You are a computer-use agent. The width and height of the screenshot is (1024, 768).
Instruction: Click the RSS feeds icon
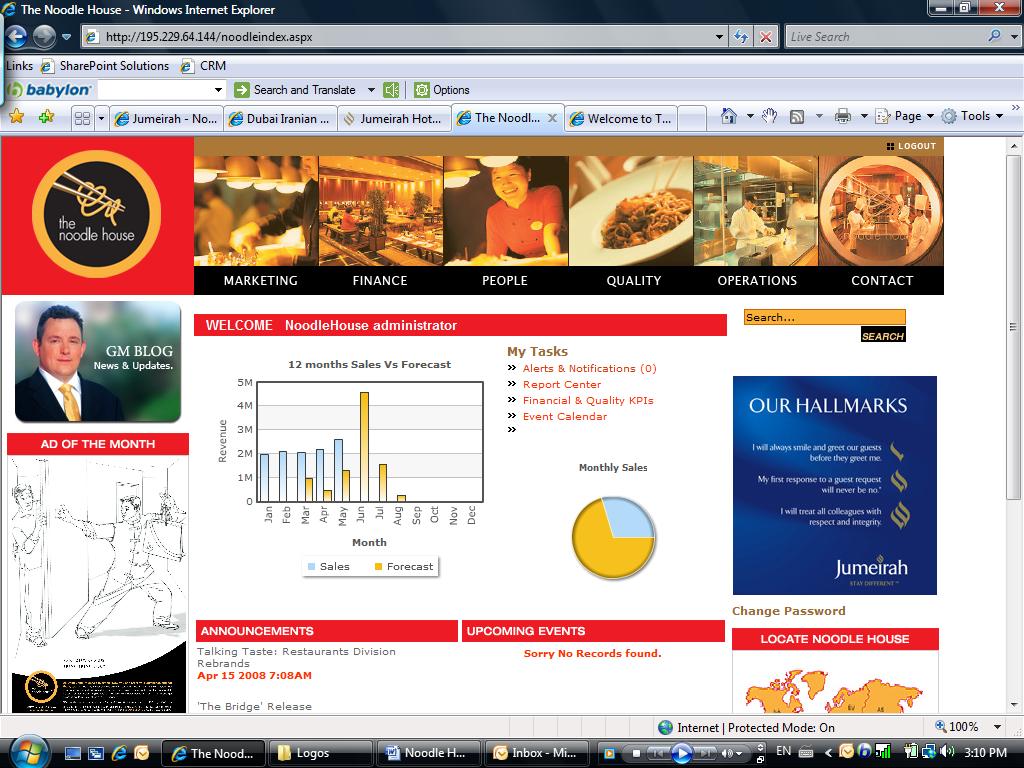click(797, 117)
